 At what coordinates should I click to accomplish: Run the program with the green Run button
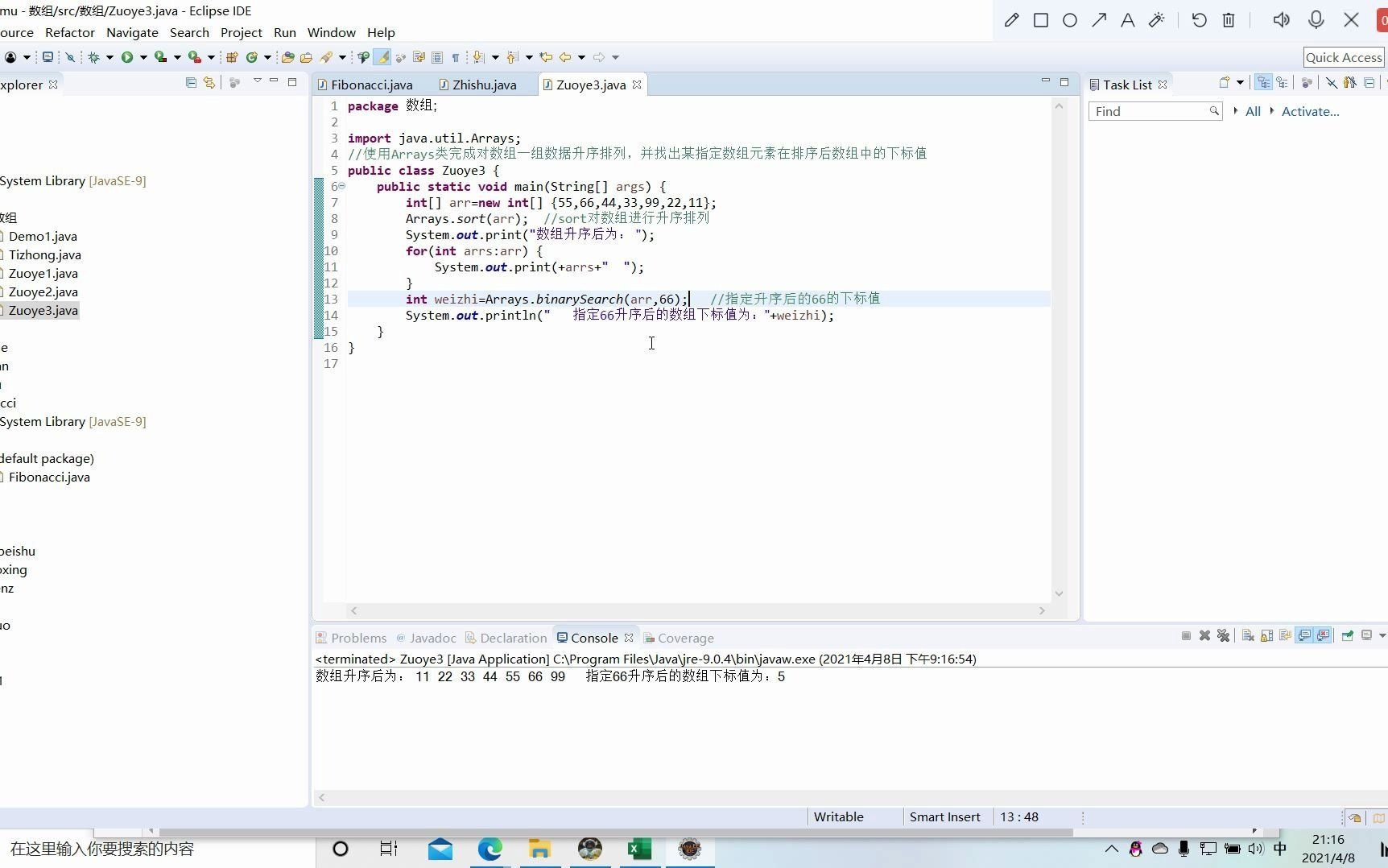click(x=127, y=57)
